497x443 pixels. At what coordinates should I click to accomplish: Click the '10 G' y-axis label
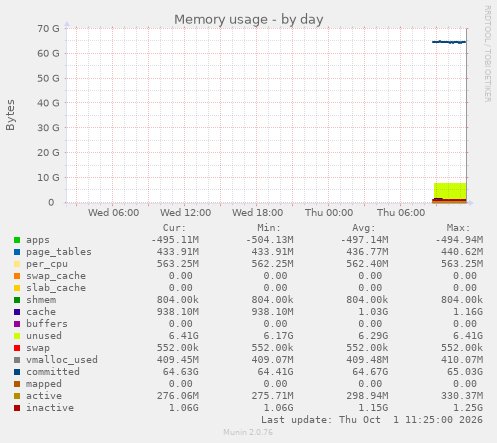48,178
